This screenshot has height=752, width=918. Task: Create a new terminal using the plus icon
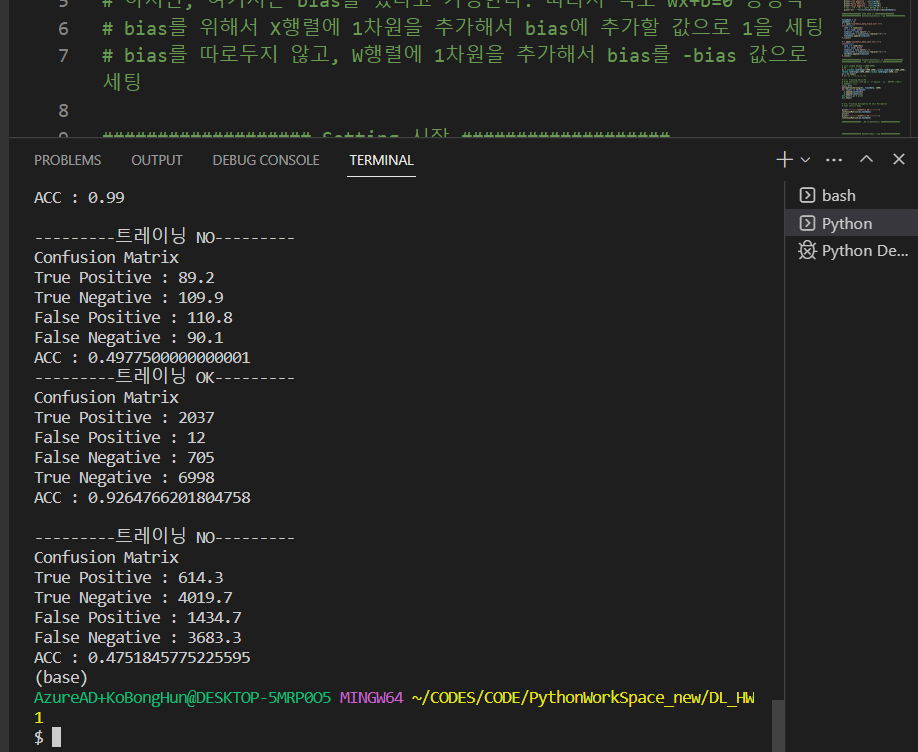tap(782, 159)
